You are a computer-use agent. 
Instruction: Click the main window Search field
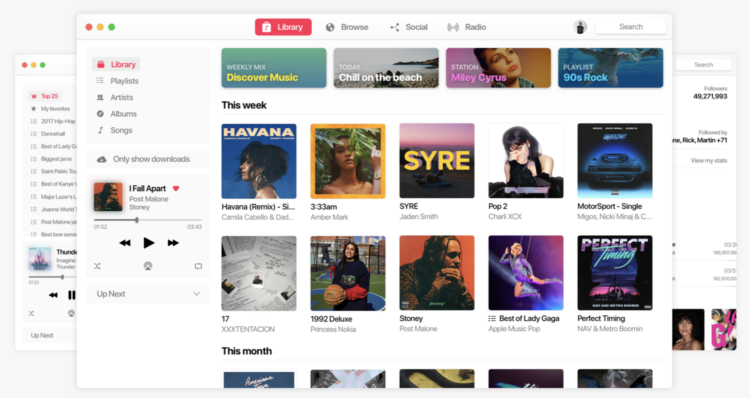click(x=631, y=27)
